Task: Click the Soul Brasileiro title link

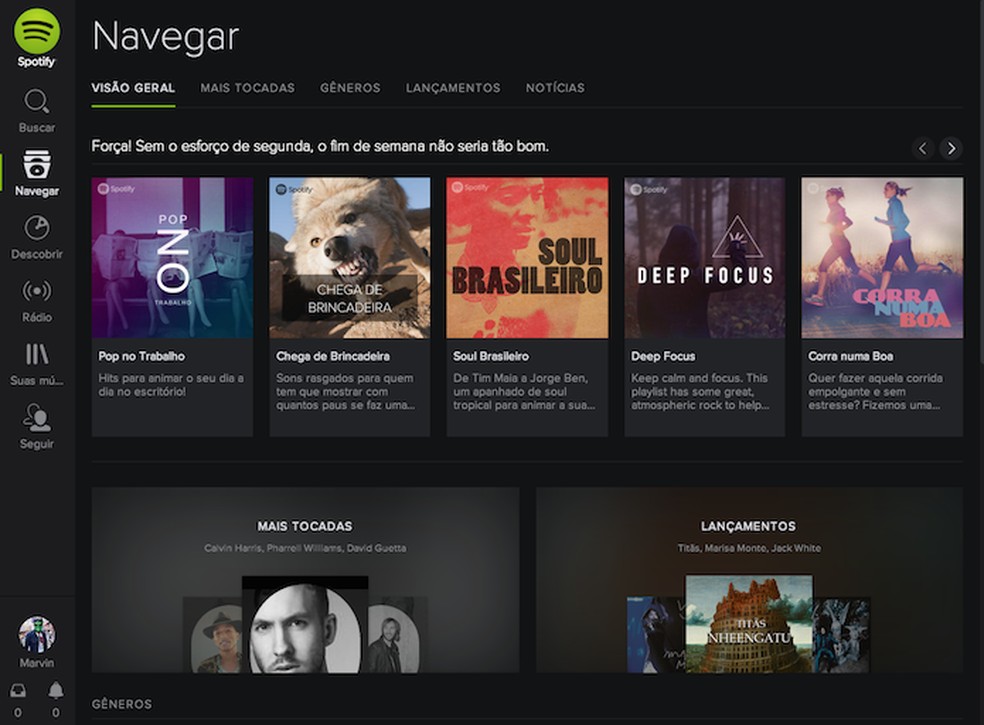Action: tap(491, 356)
